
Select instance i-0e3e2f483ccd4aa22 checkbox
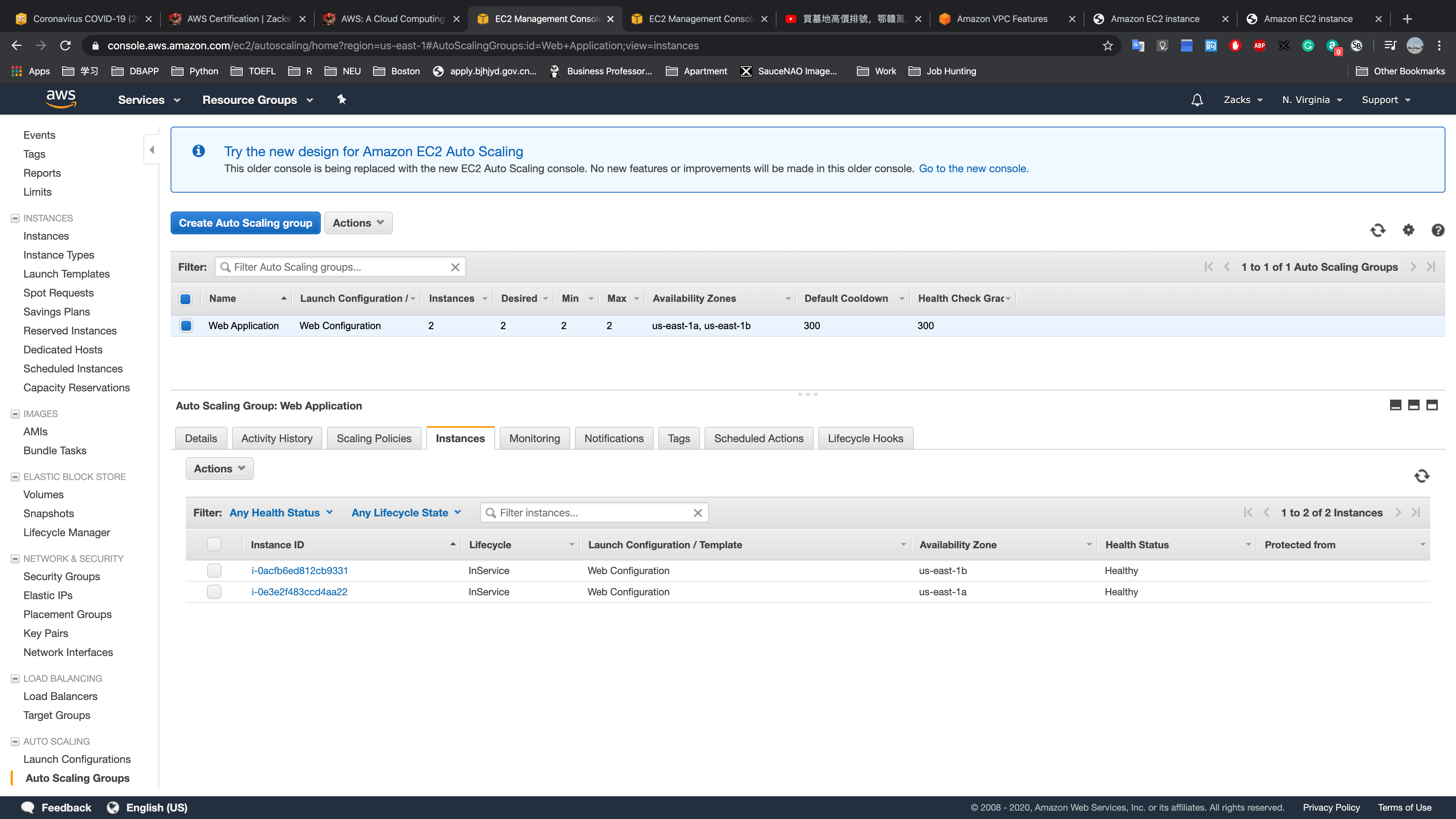214,592
